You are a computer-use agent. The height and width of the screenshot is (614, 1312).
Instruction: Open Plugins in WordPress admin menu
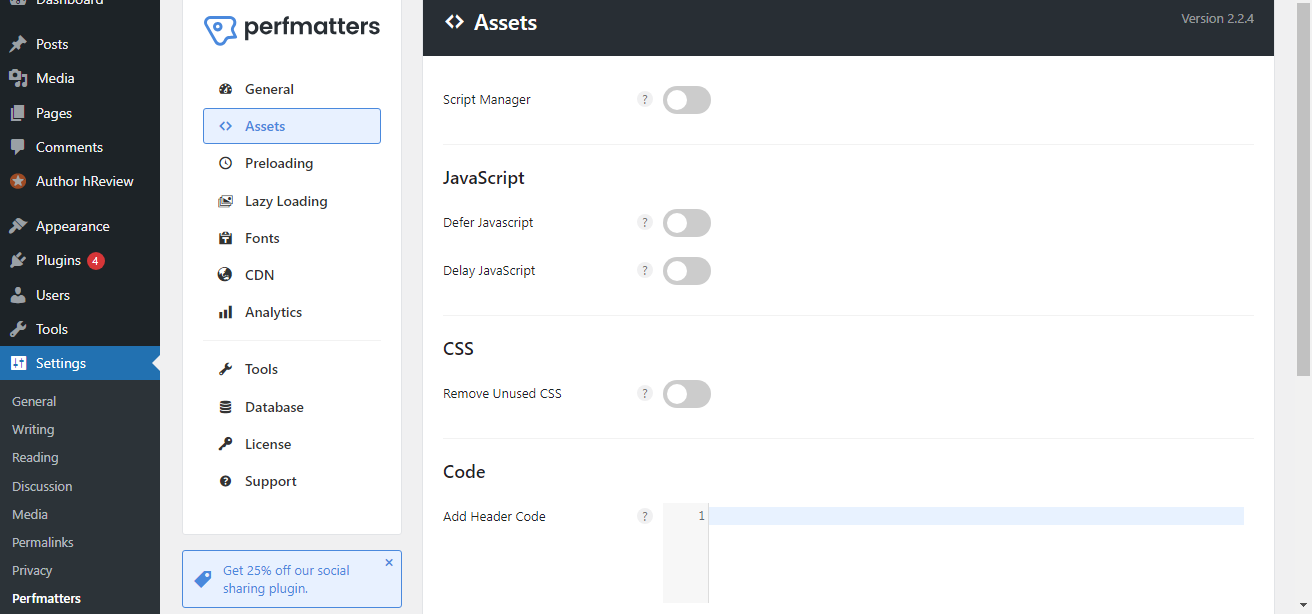click(58, 260)
